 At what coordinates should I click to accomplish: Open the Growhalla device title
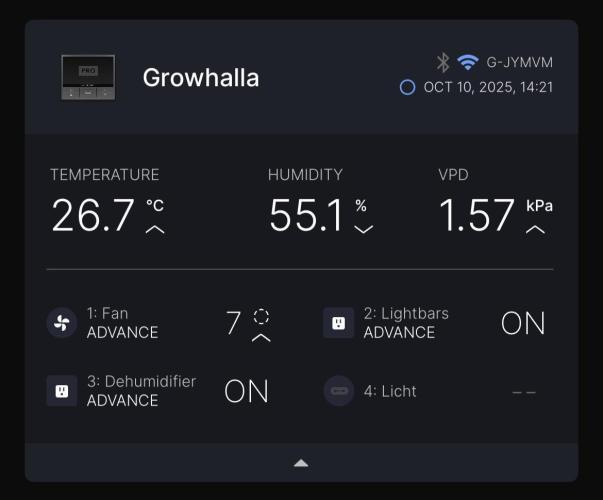(201, 78)
